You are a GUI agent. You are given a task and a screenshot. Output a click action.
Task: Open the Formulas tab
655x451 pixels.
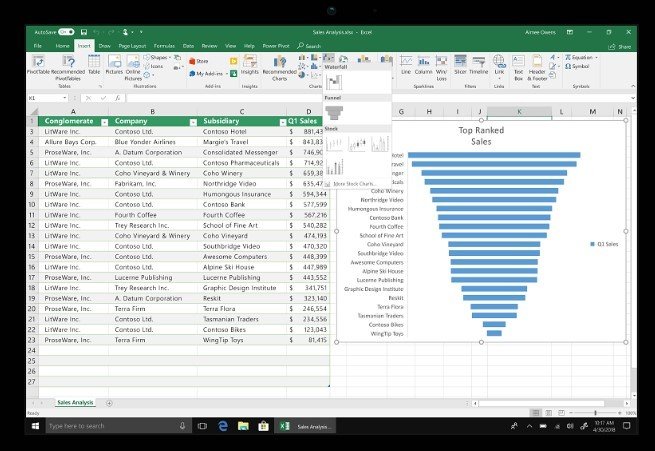coord(164,46)
